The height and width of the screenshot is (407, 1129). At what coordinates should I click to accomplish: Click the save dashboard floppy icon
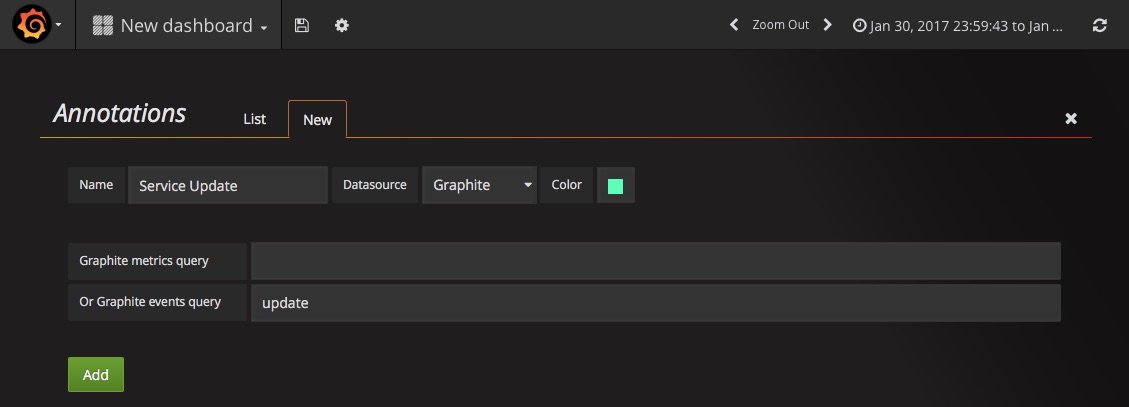coord(302,25)
